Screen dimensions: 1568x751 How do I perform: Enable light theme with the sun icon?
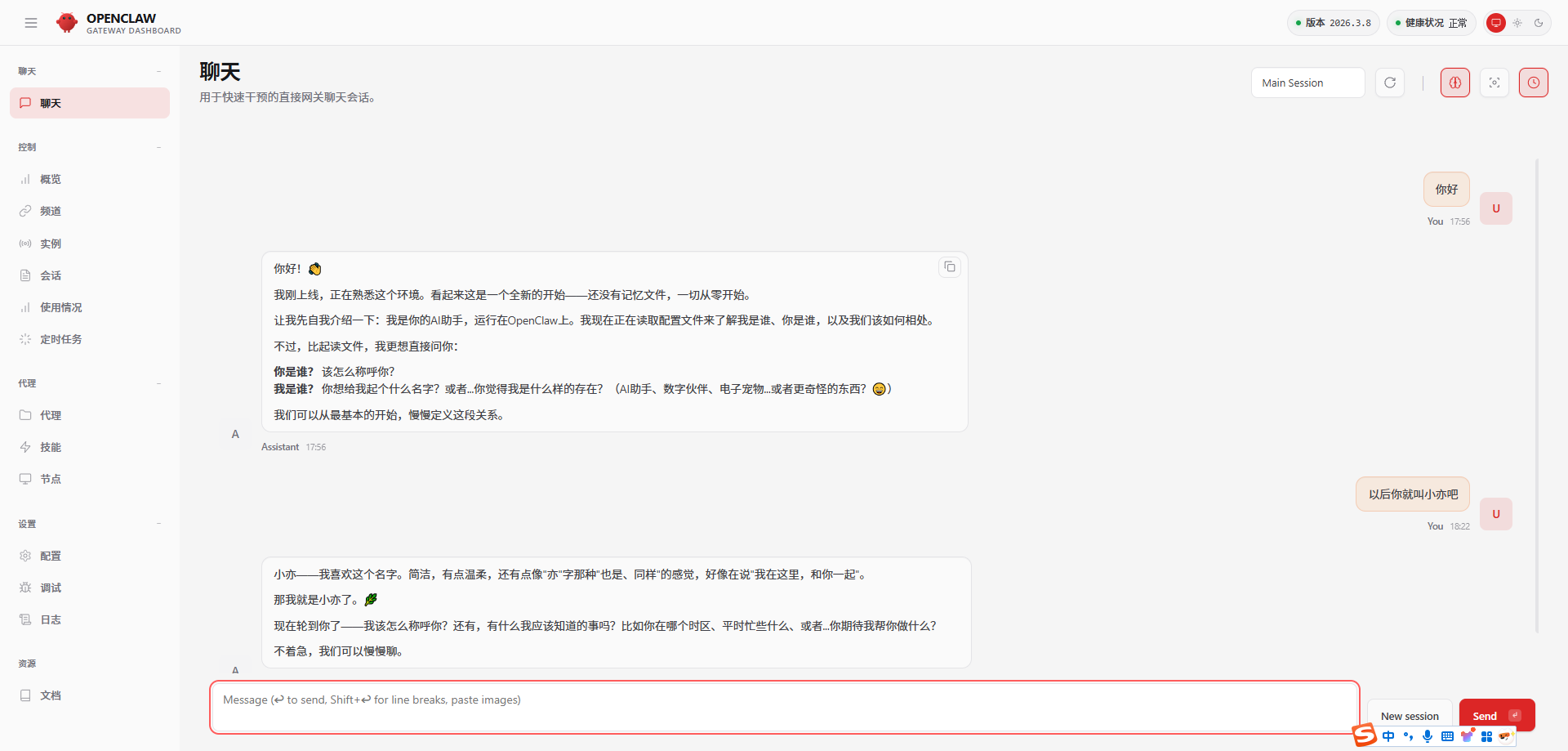[x=1517, y=23]
